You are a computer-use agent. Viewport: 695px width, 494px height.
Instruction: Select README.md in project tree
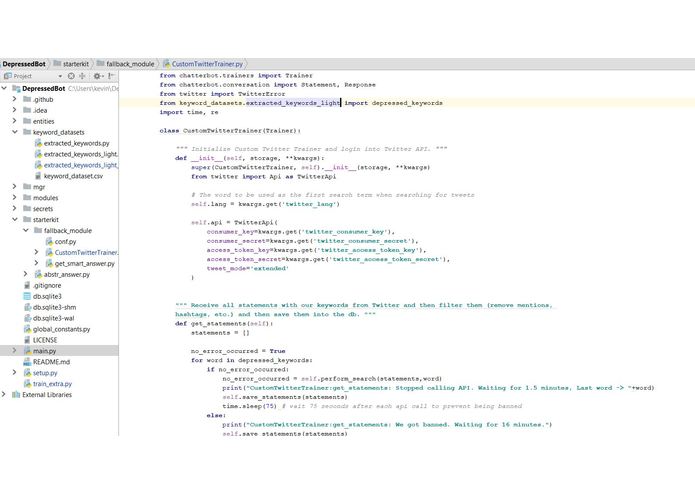pos(51,362)
